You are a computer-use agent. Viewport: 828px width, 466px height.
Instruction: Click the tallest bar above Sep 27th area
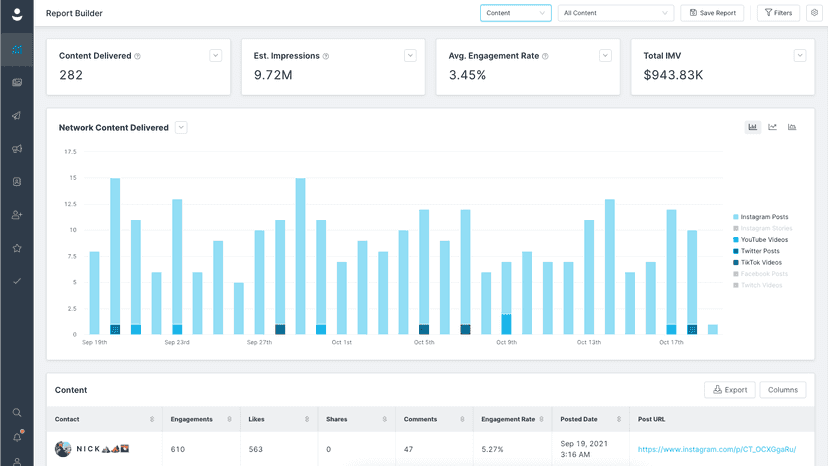point(300,256)
